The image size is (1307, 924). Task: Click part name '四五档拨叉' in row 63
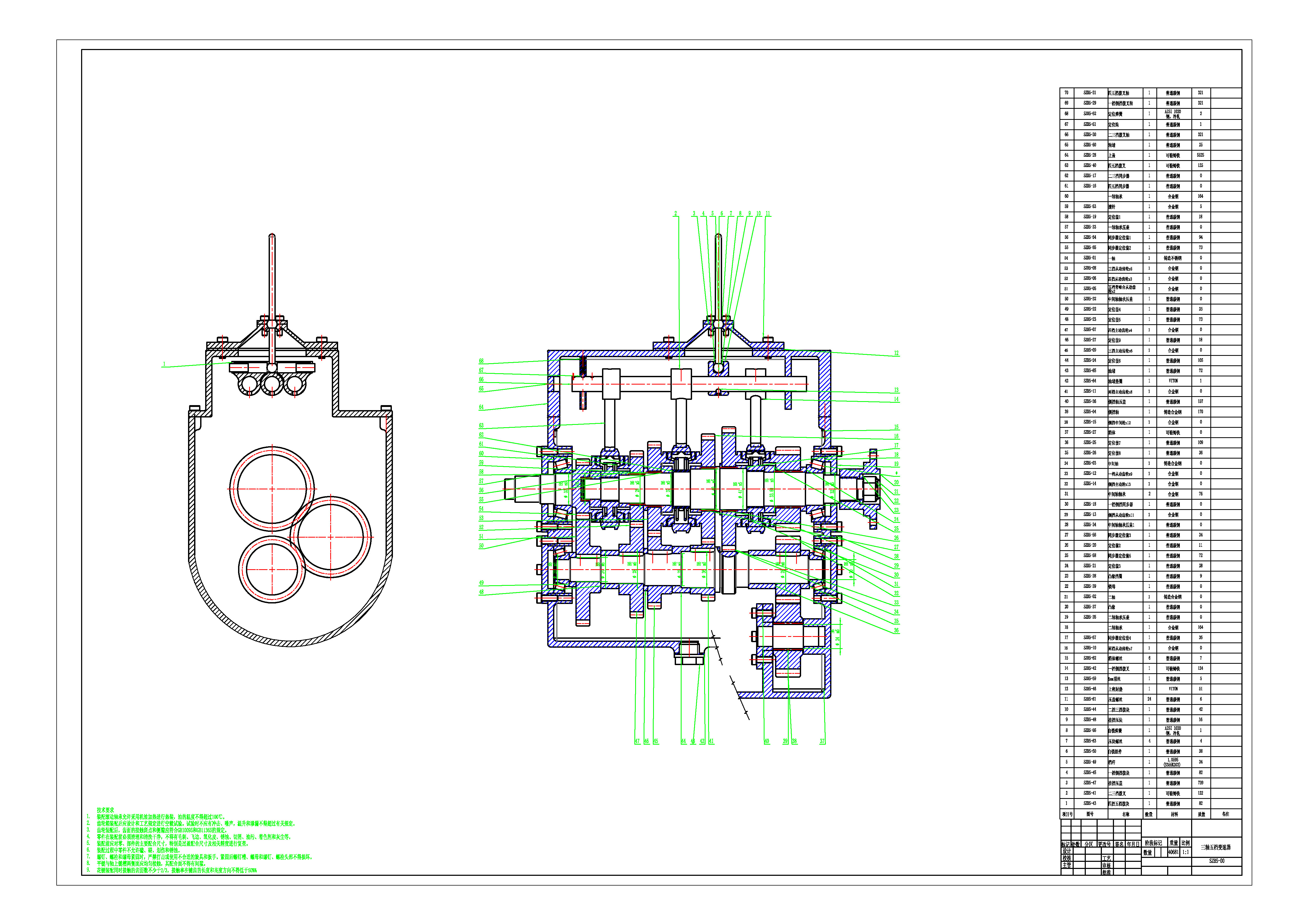1117,166
